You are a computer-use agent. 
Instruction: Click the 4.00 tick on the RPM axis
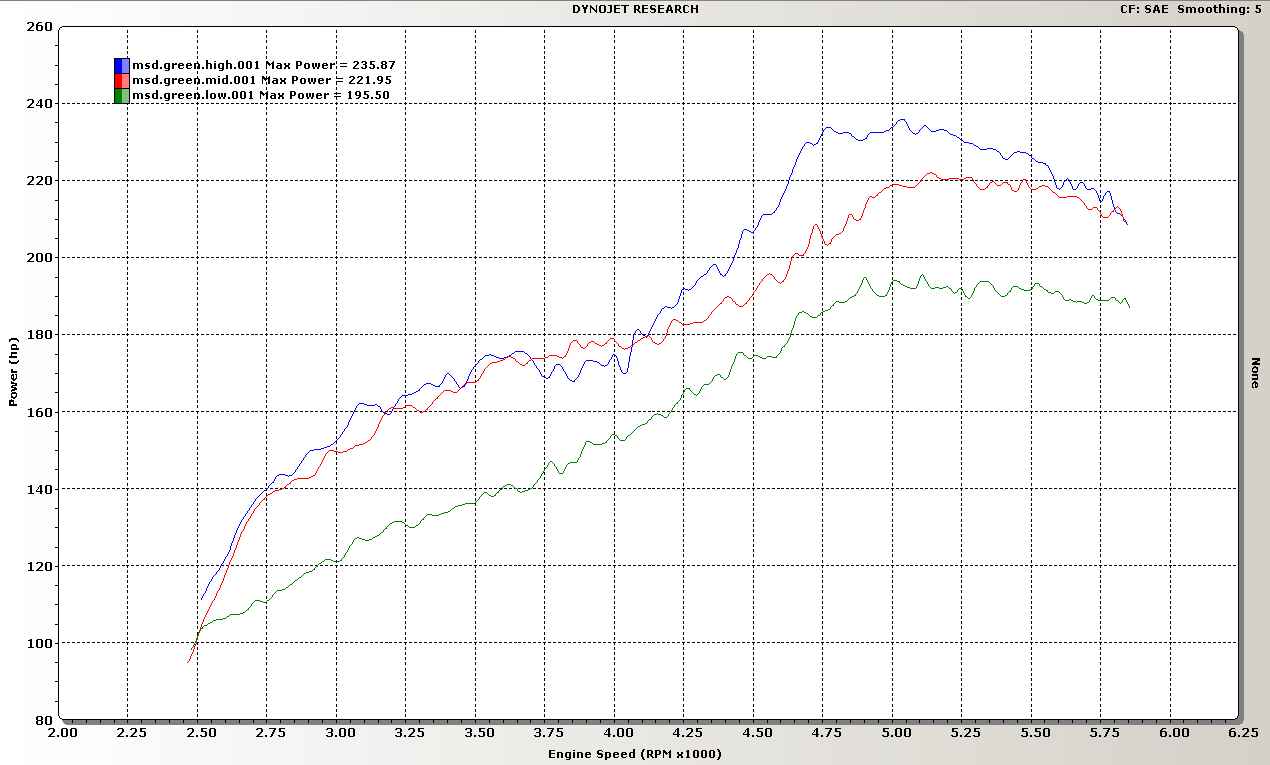point(618,733)
